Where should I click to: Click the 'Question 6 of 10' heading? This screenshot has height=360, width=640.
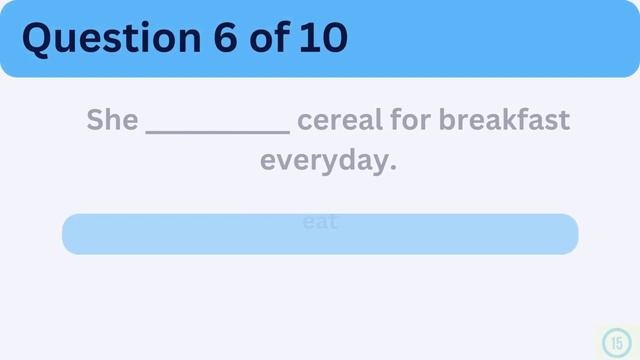(185, 38)
